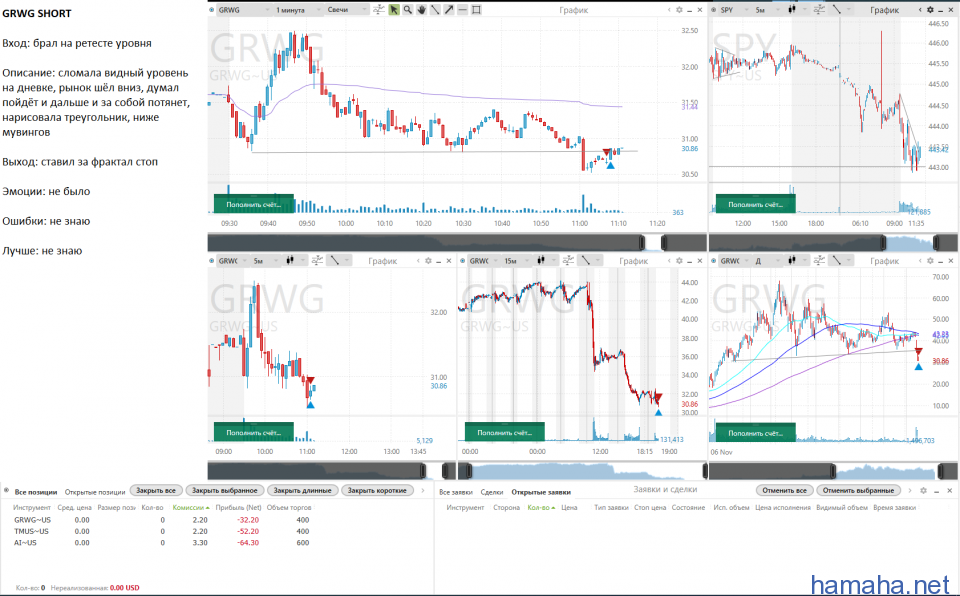Select the horizontal line tool
The height and width of the screenshot is (596, 960).
coord(462,10)
